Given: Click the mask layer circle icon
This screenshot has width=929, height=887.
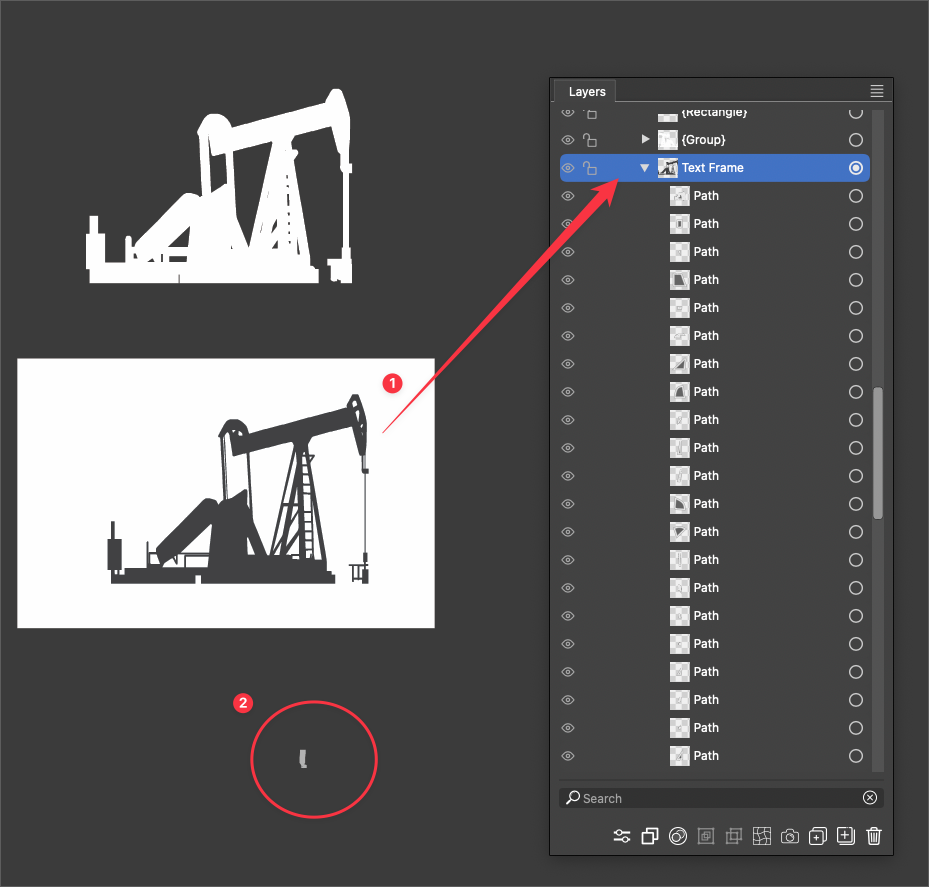Looking at the screenshot, I should click(x=678, y=836).
